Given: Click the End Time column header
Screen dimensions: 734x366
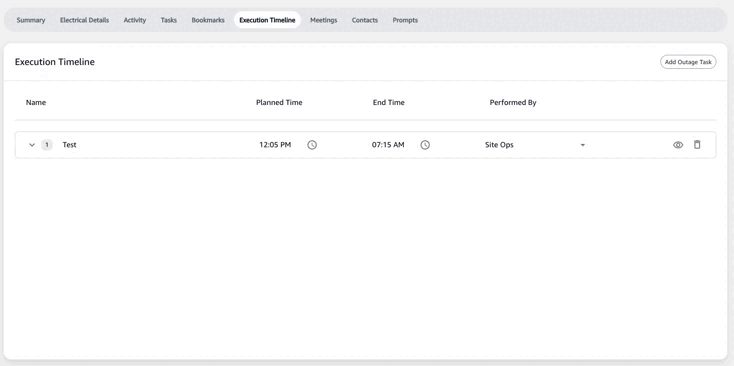Looking at the screenshot, I should point(389,102).
